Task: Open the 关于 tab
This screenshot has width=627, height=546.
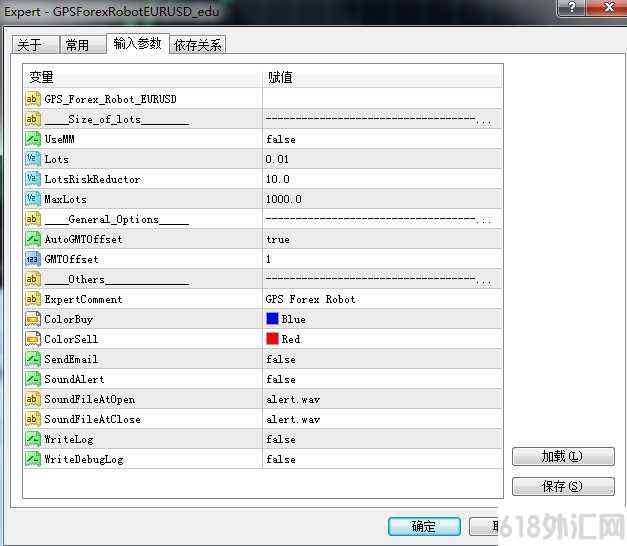Action: click(36, 44)
